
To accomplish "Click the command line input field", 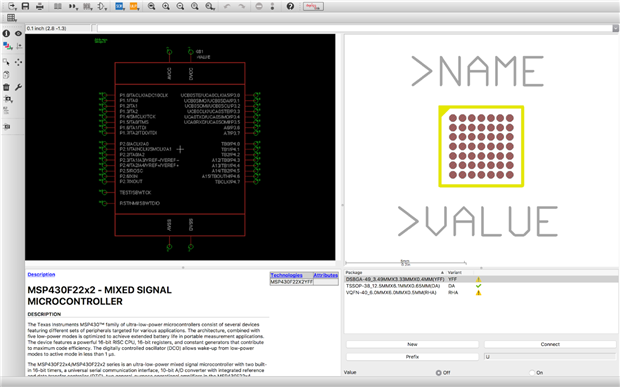I will pos(354,28).
